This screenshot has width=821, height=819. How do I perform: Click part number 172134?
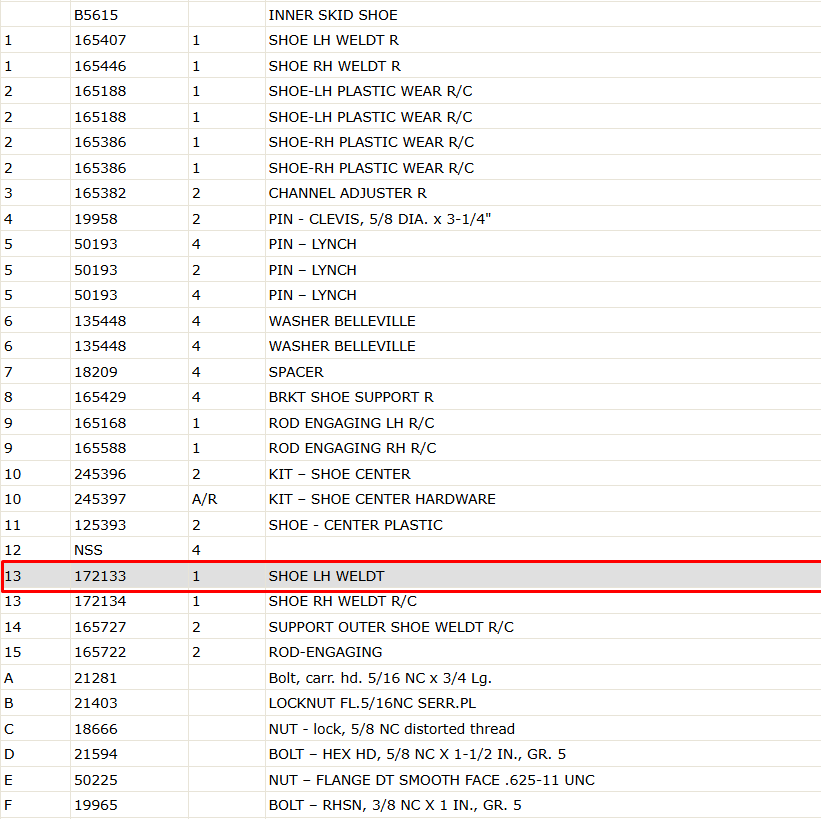coord(100,601)
